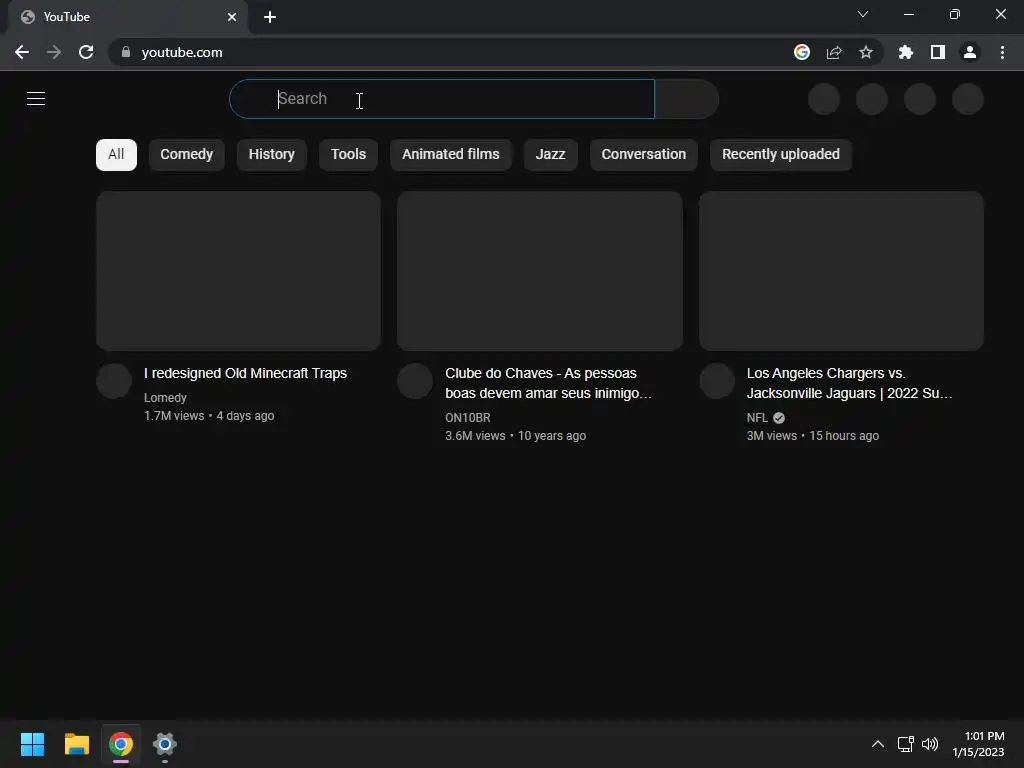The height and width of the screenshot is (768, 1024).
Task: Go back with browser back arrow
Action: (22, 52)
